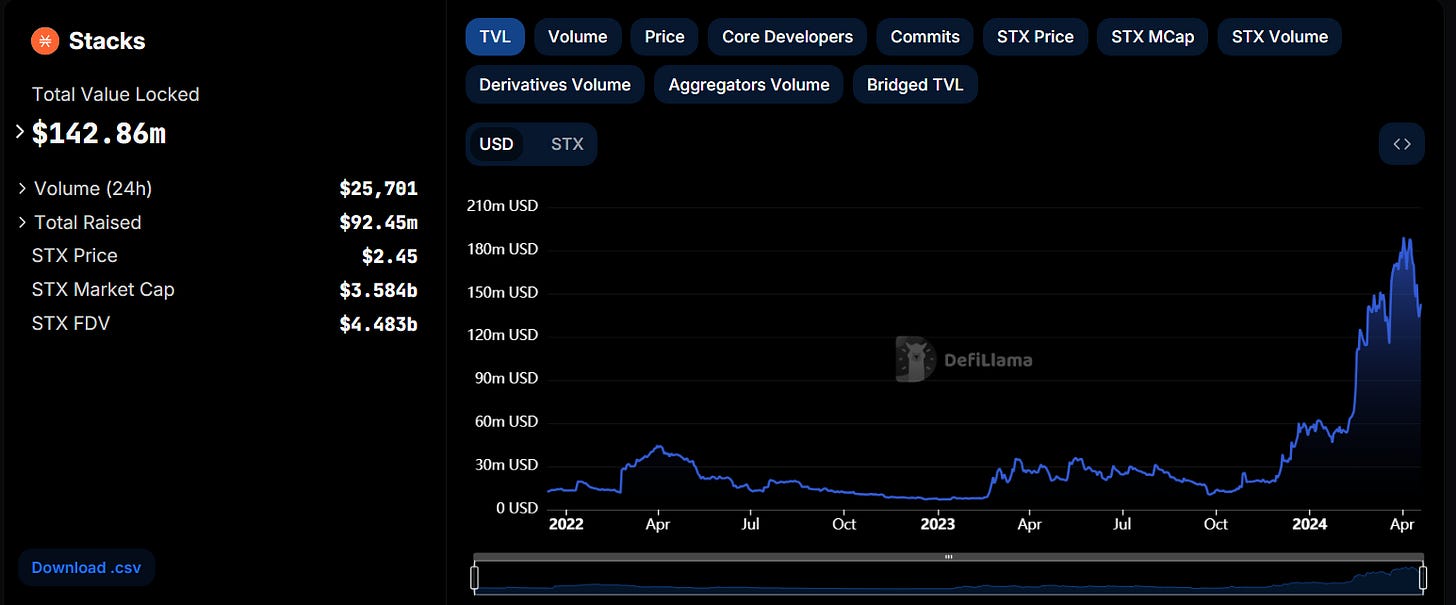Show the Aggregators Volume series
The width and height of the screenshot is (1456, 605).
pos(749,85)
